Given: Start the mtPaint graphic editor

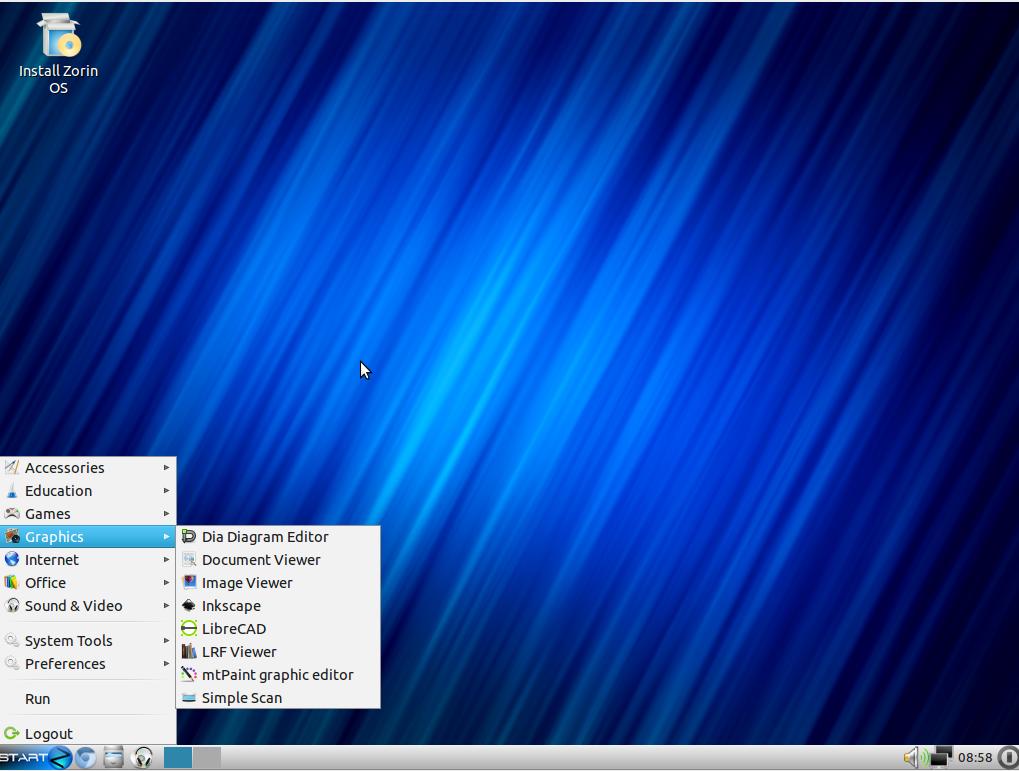Looking at the screenshot, I should click(277, 675).
